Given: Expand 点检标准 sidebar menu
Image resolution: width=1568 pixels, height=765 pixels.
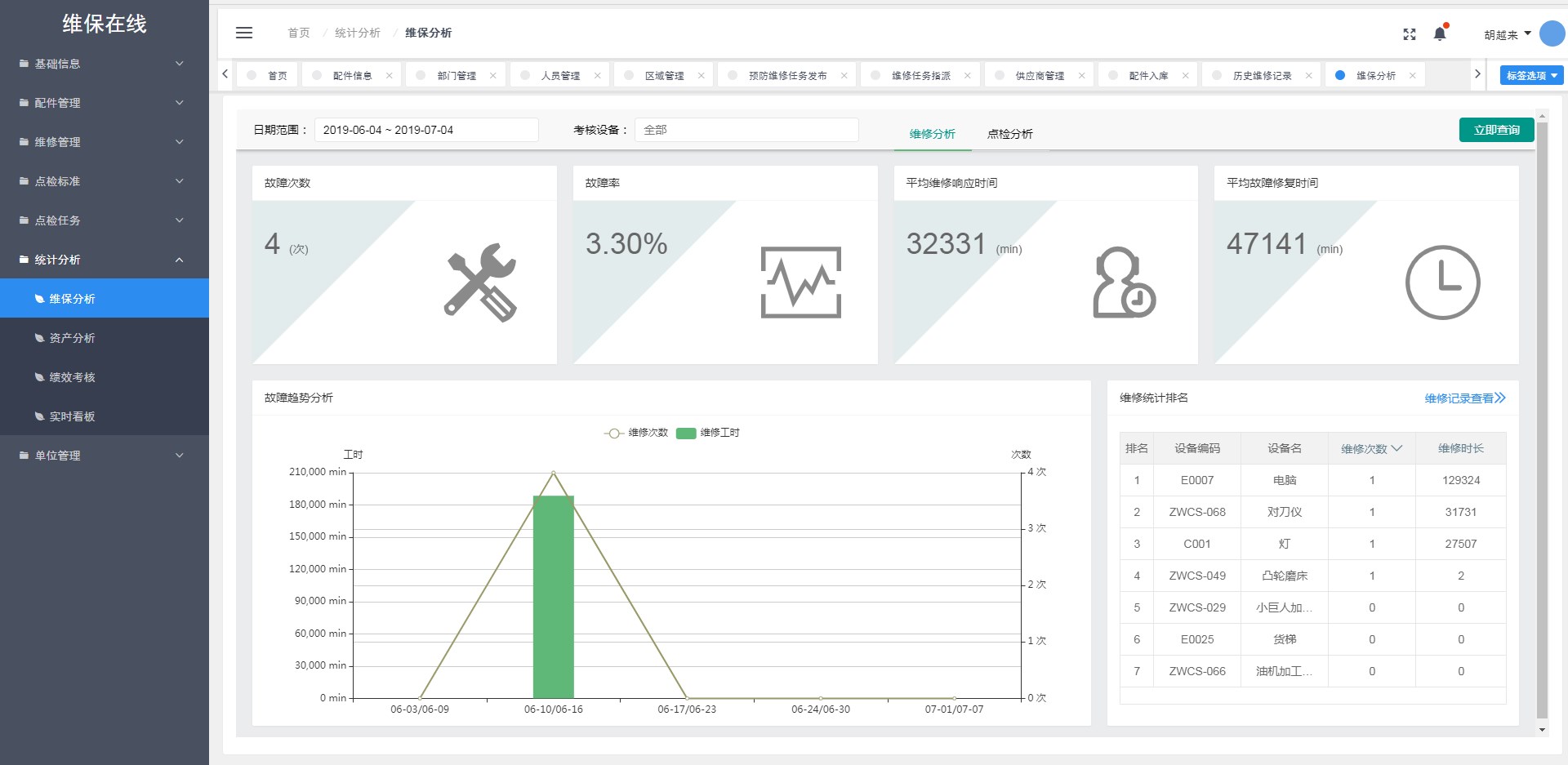Looking at the screenshot, I should pyautogui.click(x=105, y=181).
